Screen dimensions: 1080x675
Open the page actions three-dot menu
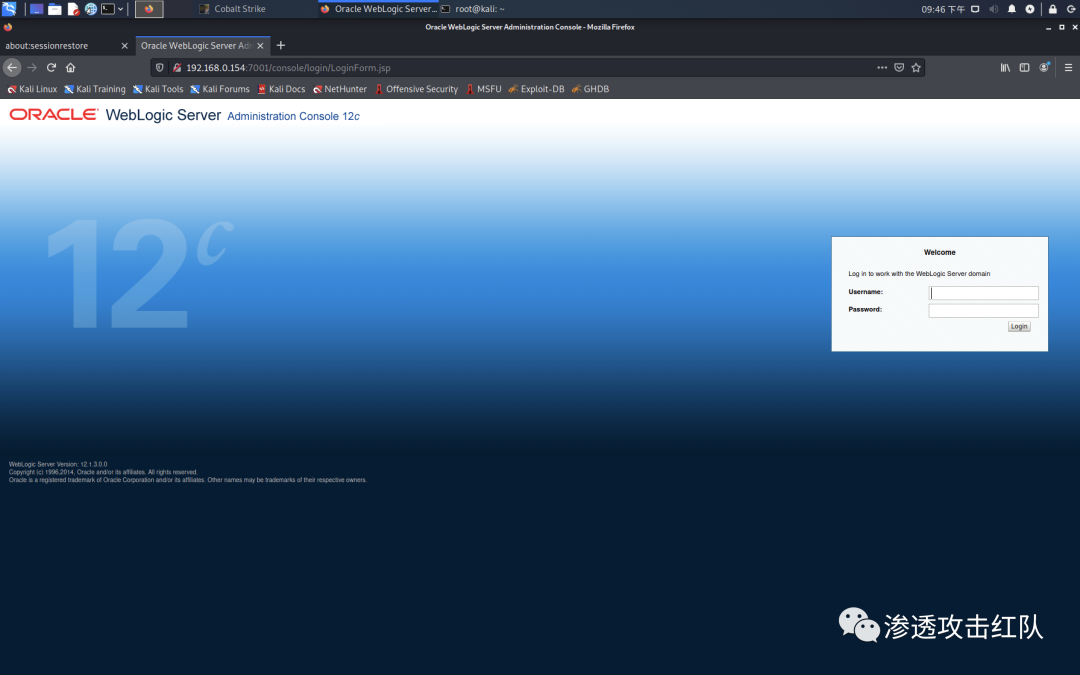coord(881,68)
